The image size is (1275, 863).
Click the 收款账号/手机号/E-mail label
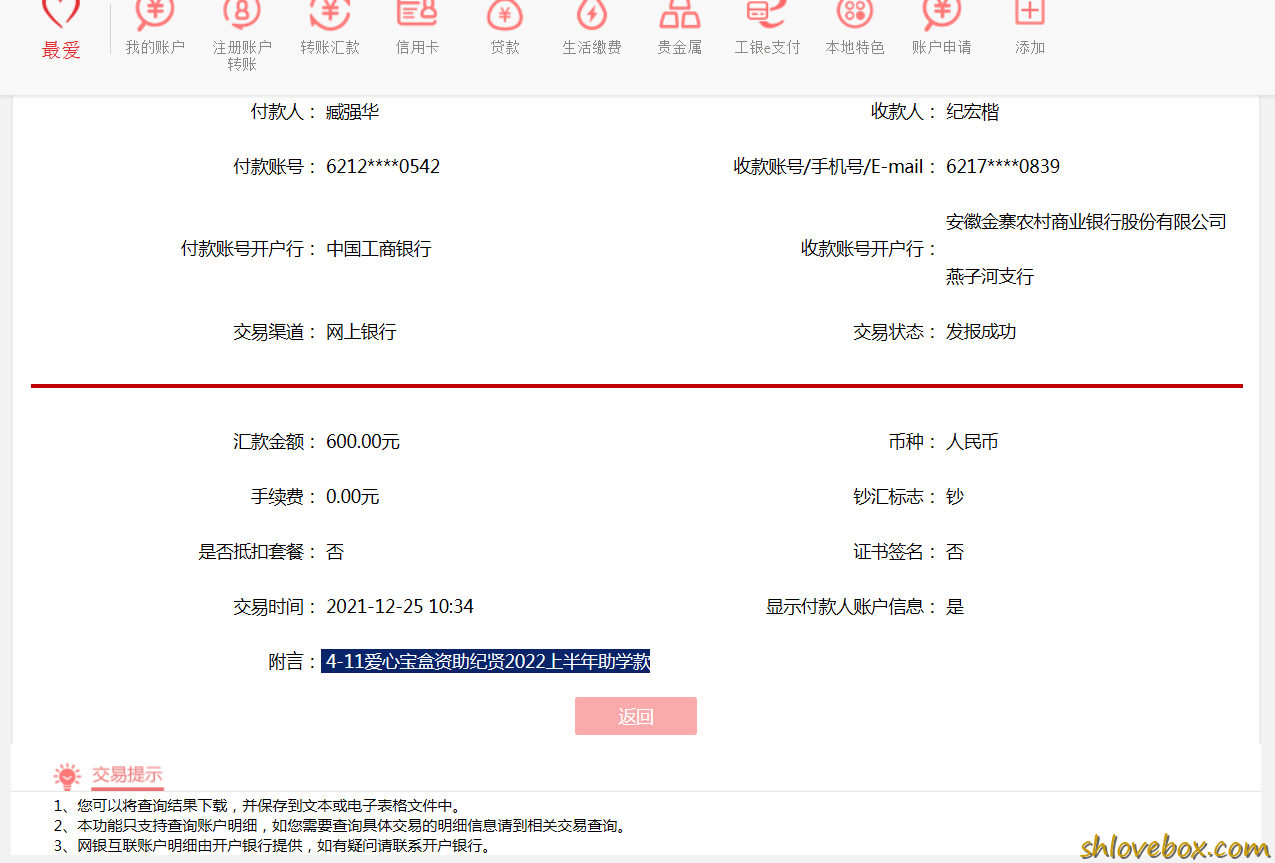[x=835, y=167]
